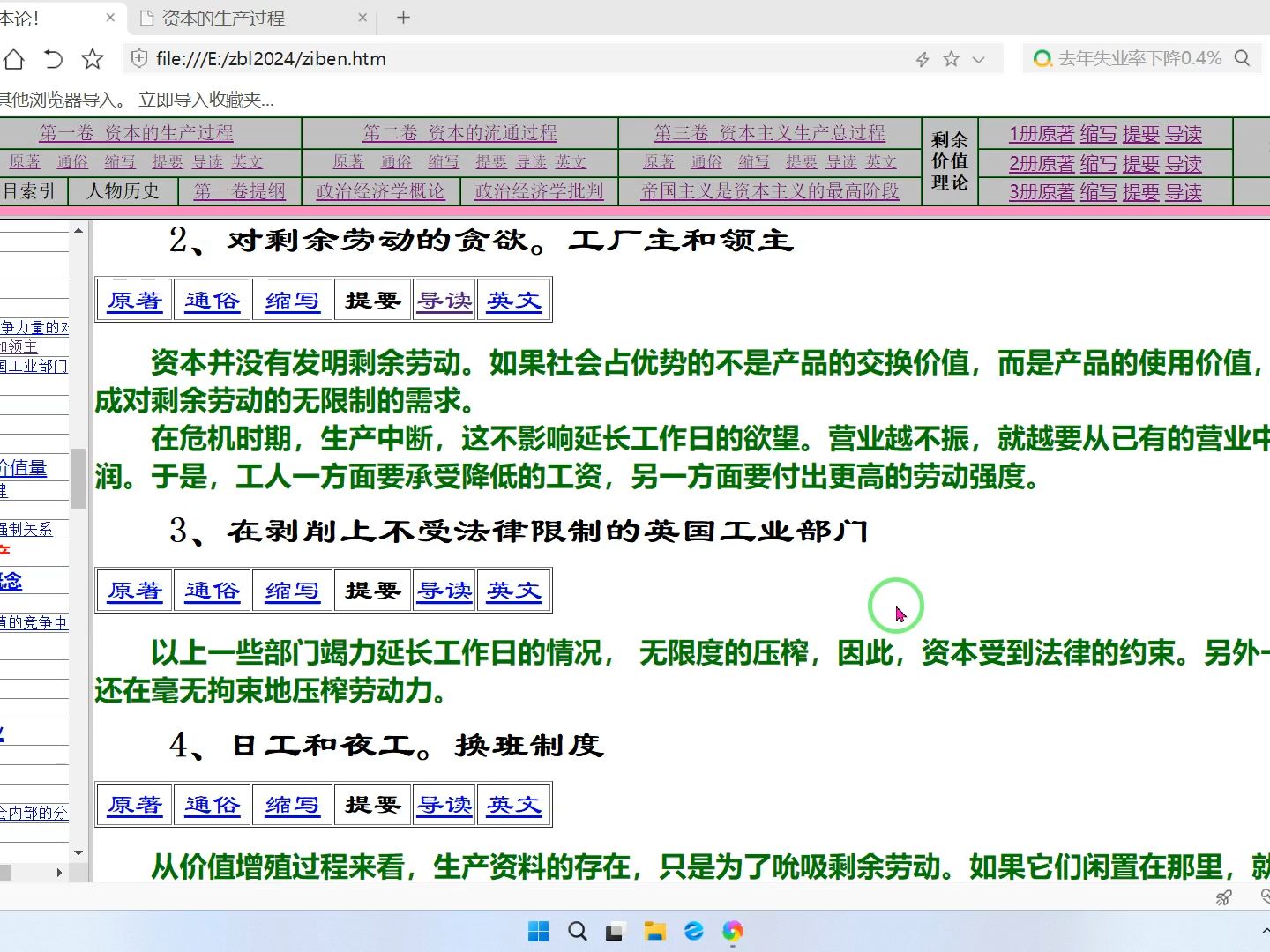Click rocket accelerator icon in browser status bar
1270x952 pixels.
tap(1224, 897)
